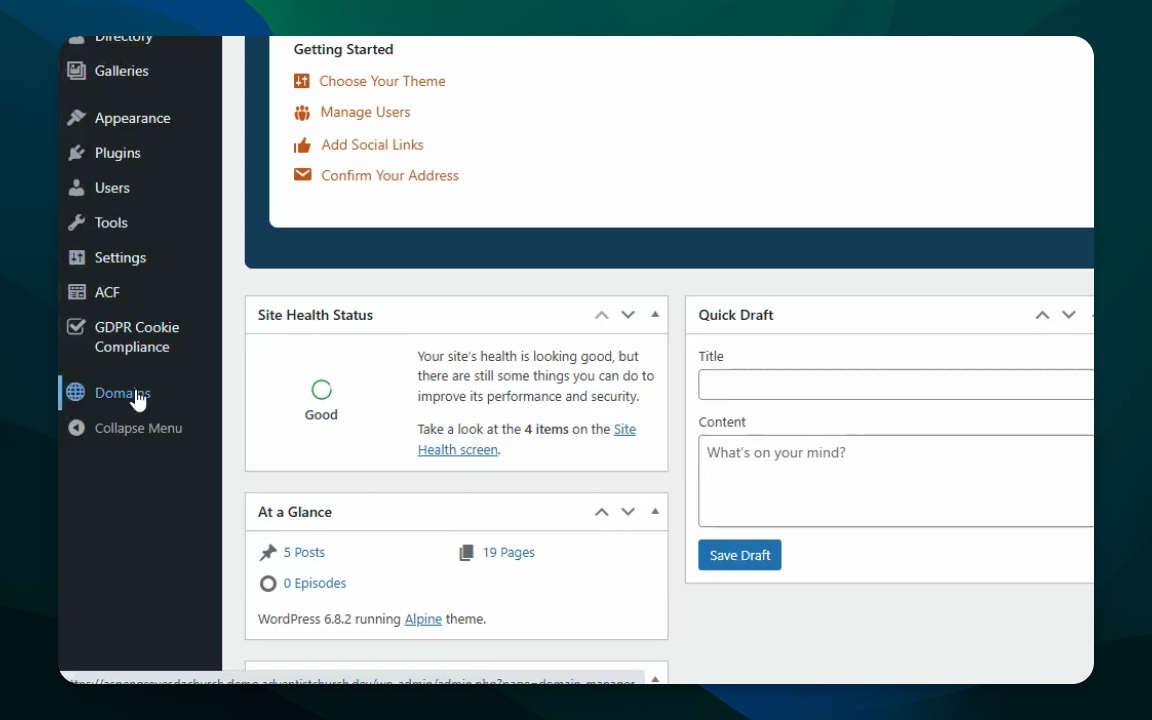The width and height of the screenshot is (1152, 720).
Task: Click the Tools wrench icon
Action: 76,223
